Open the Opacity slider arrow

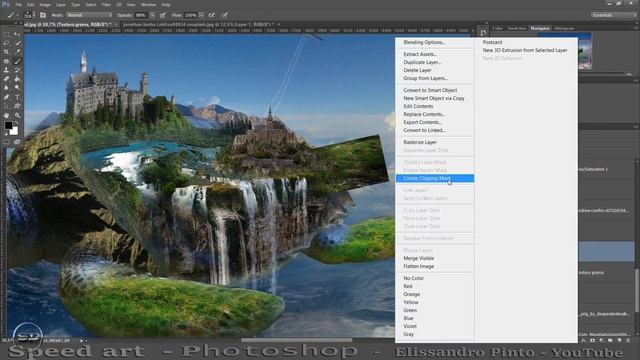(x=152, y=15)
